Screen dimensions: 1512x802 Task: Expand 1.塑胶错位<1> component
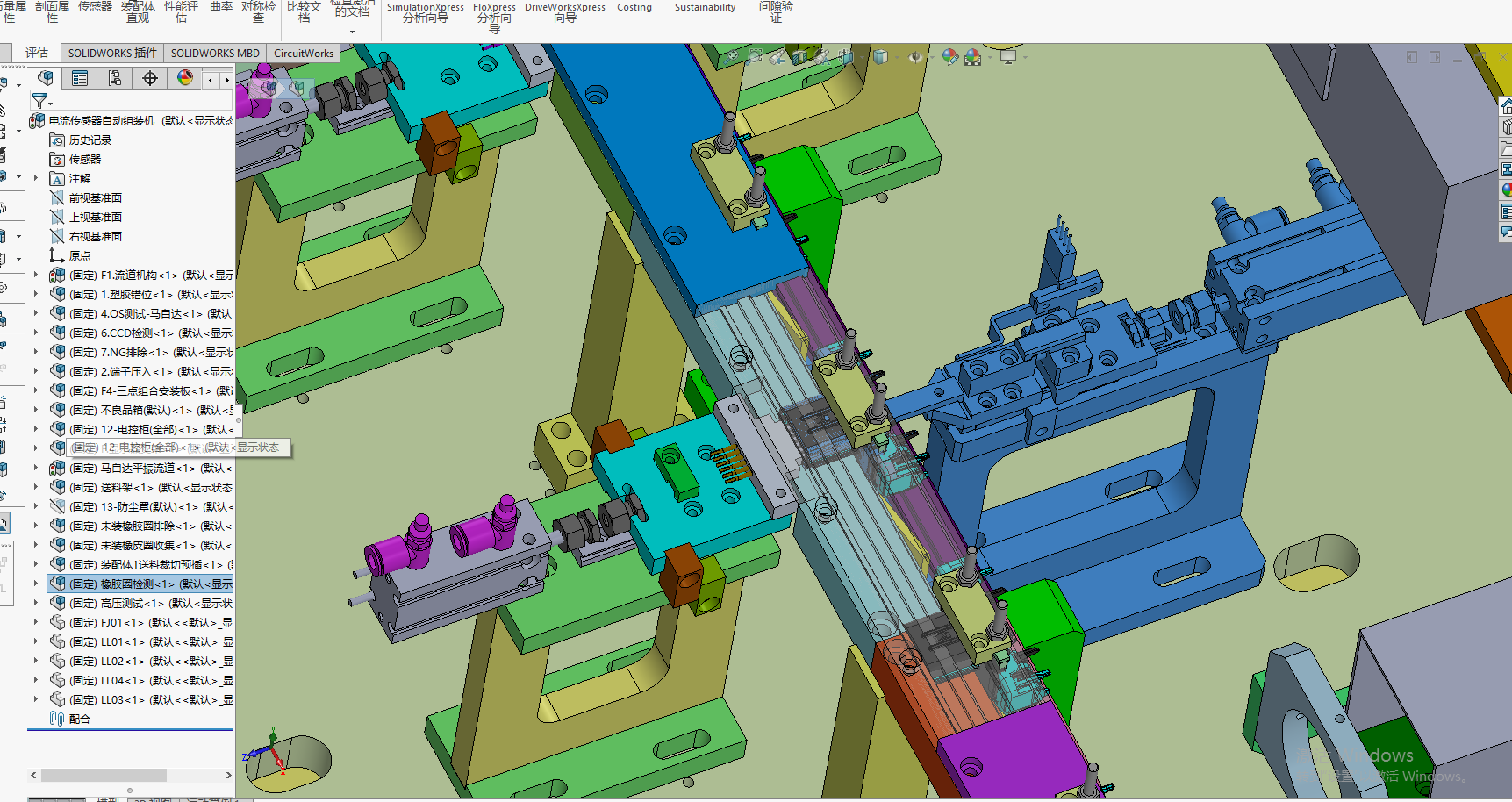36,295
